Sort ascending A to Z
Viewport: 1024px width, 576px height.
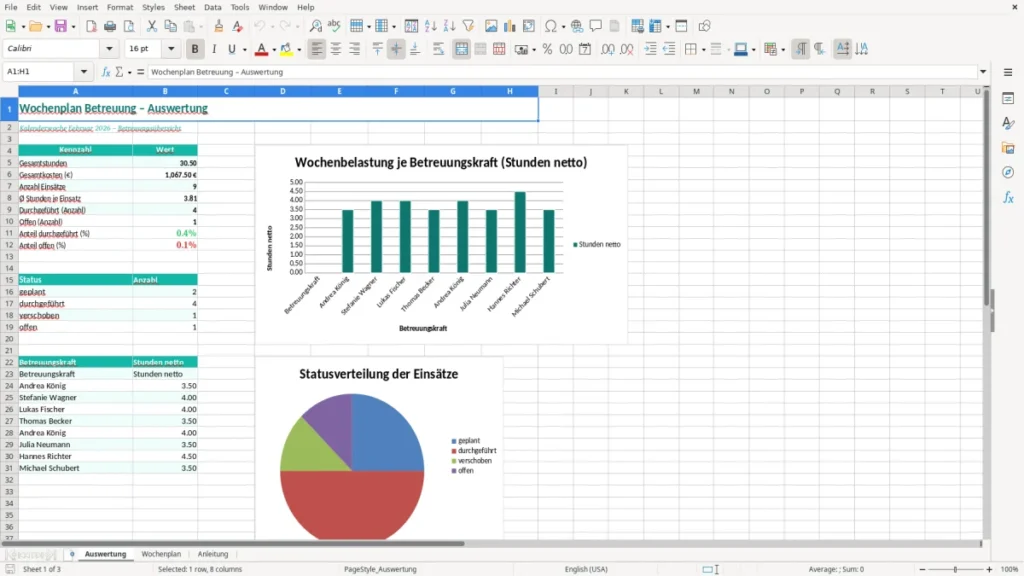click(x=430, y=26)
